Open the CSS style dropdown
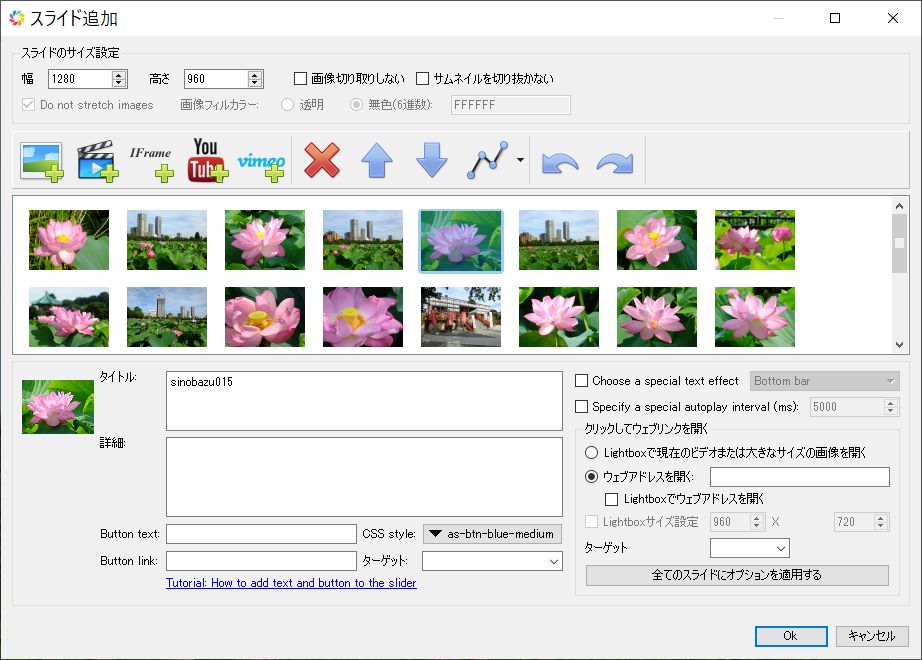The height and width of the screenshot is (660, 922). coord(494,534)
